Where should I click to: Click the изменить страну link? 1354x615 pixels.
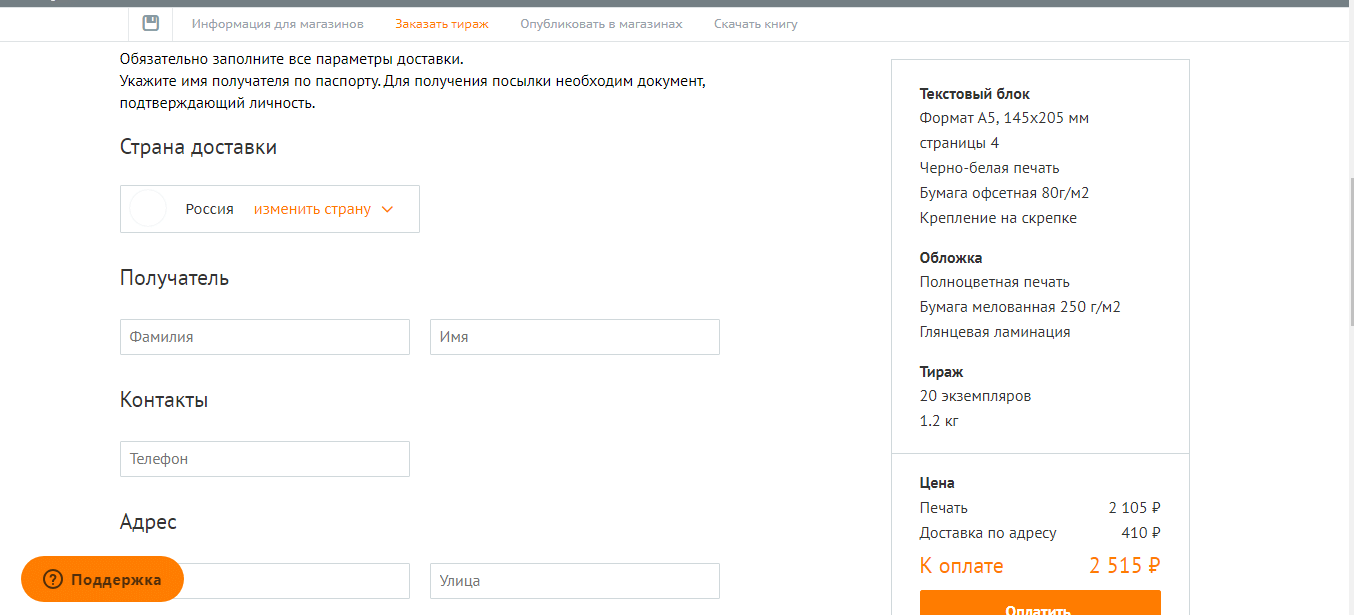tap(312, 209)
